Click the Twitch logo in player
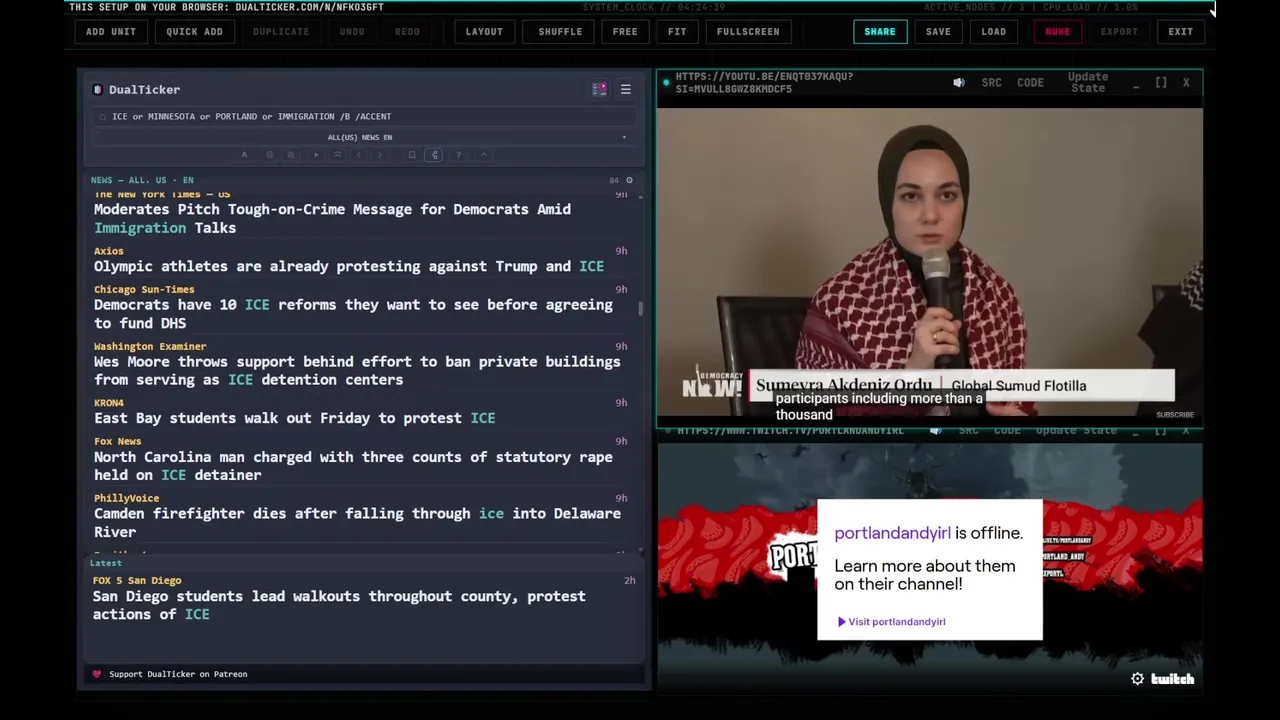1280x720 pixels. tap(1172, 679)
